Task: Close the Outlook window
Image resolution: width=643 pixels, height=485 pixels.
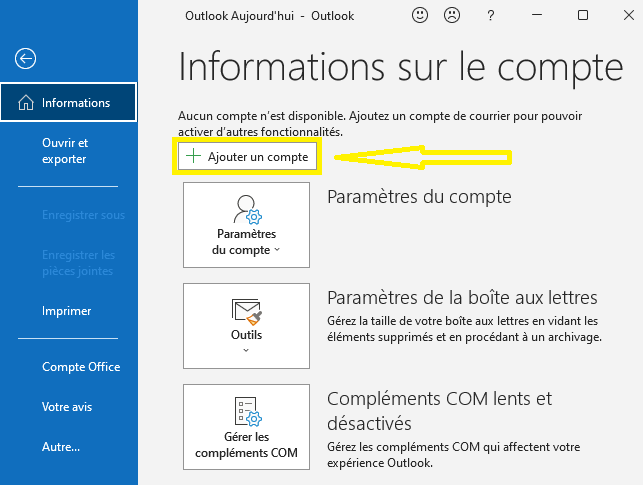Action: (629, 16)
